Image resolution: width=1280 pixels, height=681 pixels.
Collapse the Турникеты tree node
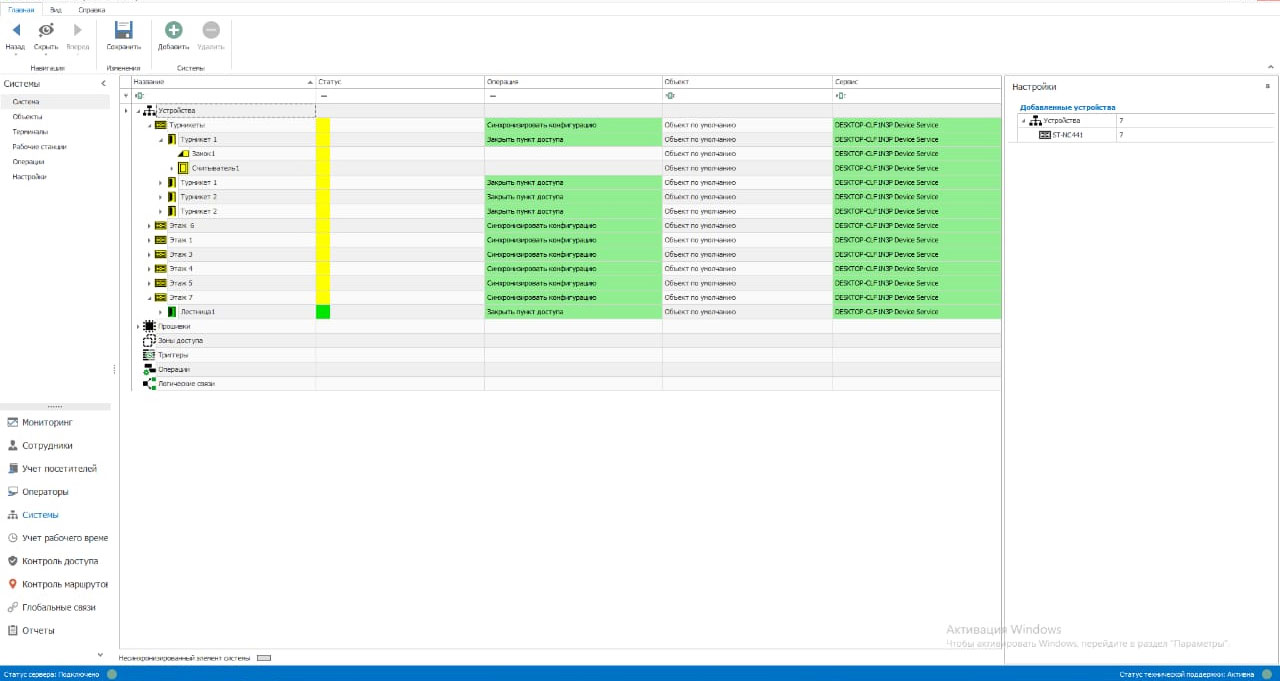(x=149, y=125)
